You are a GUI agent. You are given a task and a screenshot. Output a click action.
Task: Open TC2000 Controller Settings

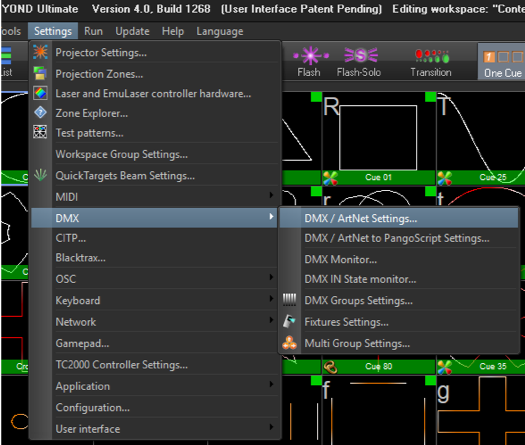pyautogui.click(x=154, y=365)
